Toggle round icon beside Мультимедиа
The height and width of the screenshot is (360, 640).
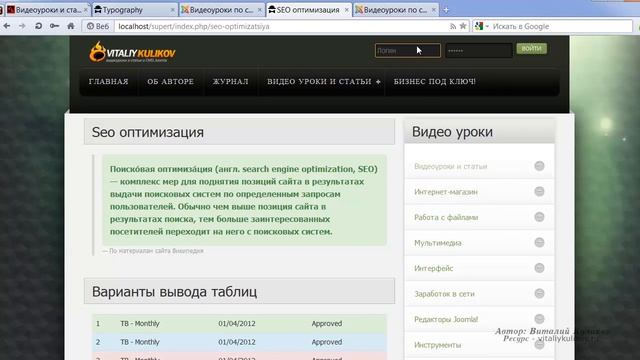pos(539,242)
